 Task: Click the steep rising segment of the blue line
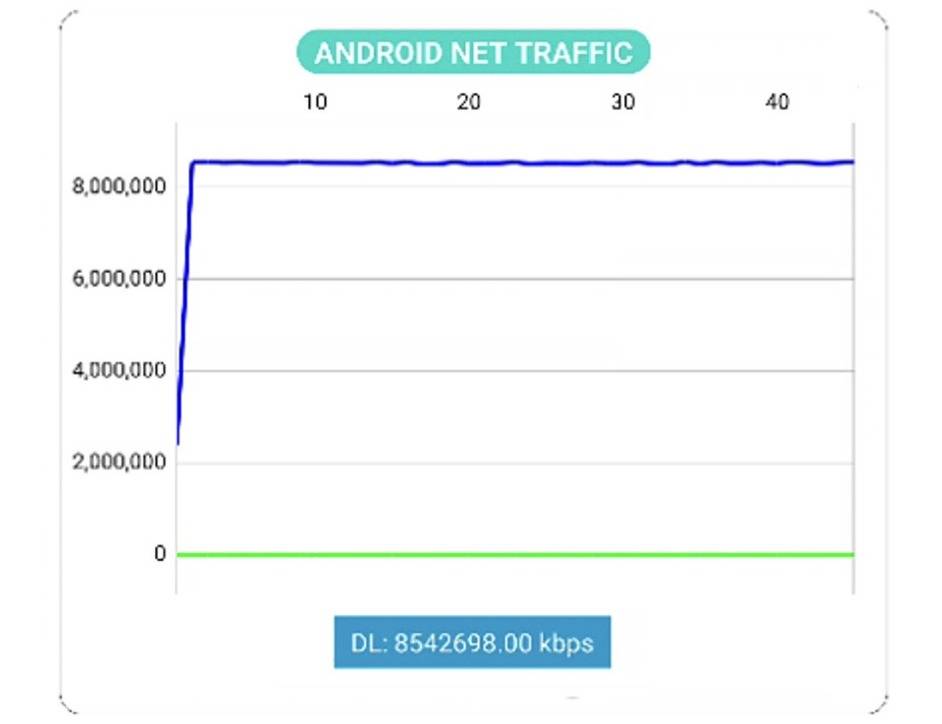point(185,300)
